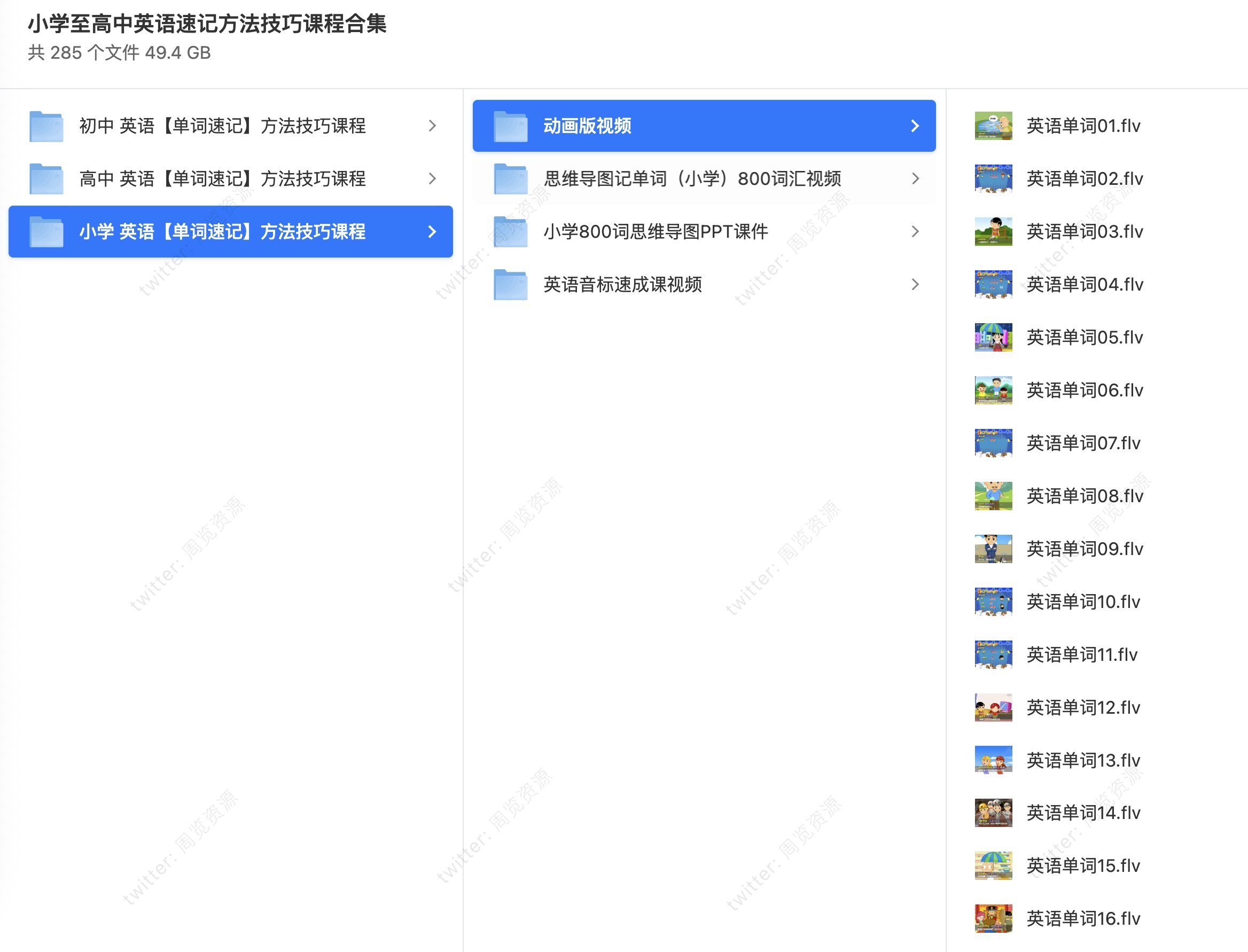Click thumbnail of 英语单词06.flv
The image size is (1248, 952).
[x=993, y=390]
